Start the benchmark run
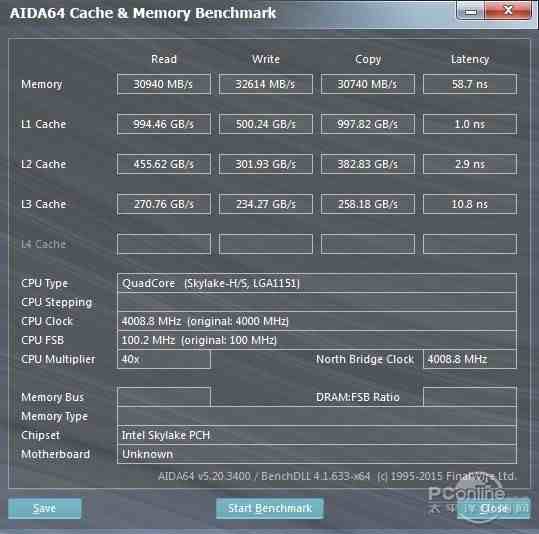This screenshot has height=534, width=539. [x=270, y=508]
